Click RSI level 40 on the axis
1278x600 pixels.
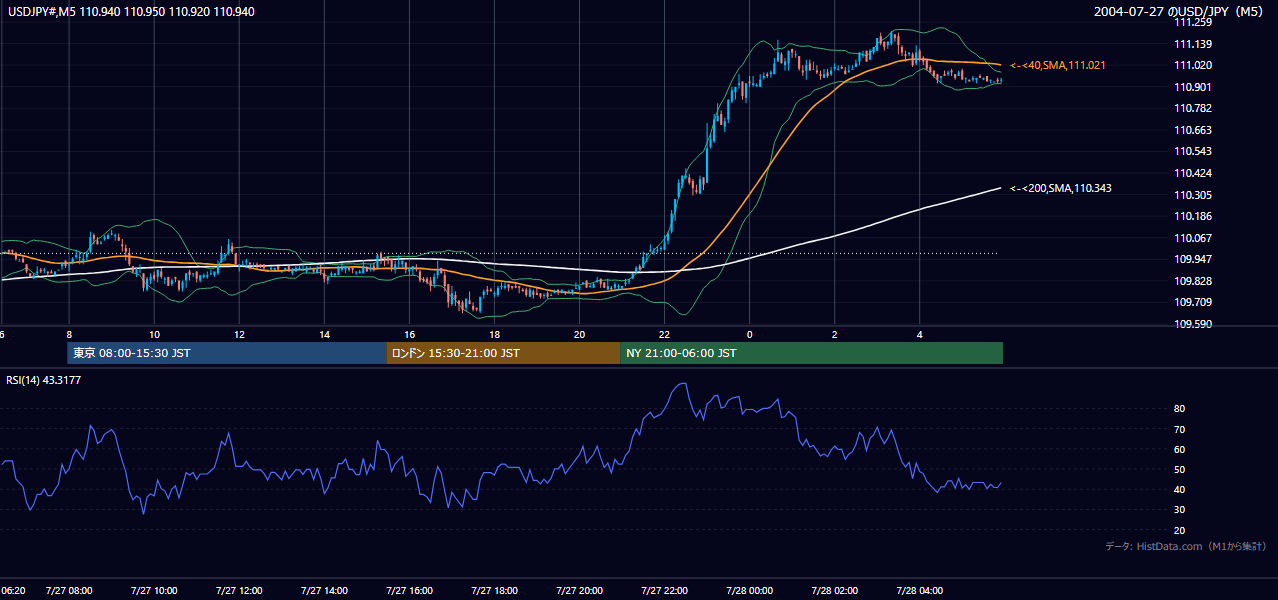click(1180, 489)
